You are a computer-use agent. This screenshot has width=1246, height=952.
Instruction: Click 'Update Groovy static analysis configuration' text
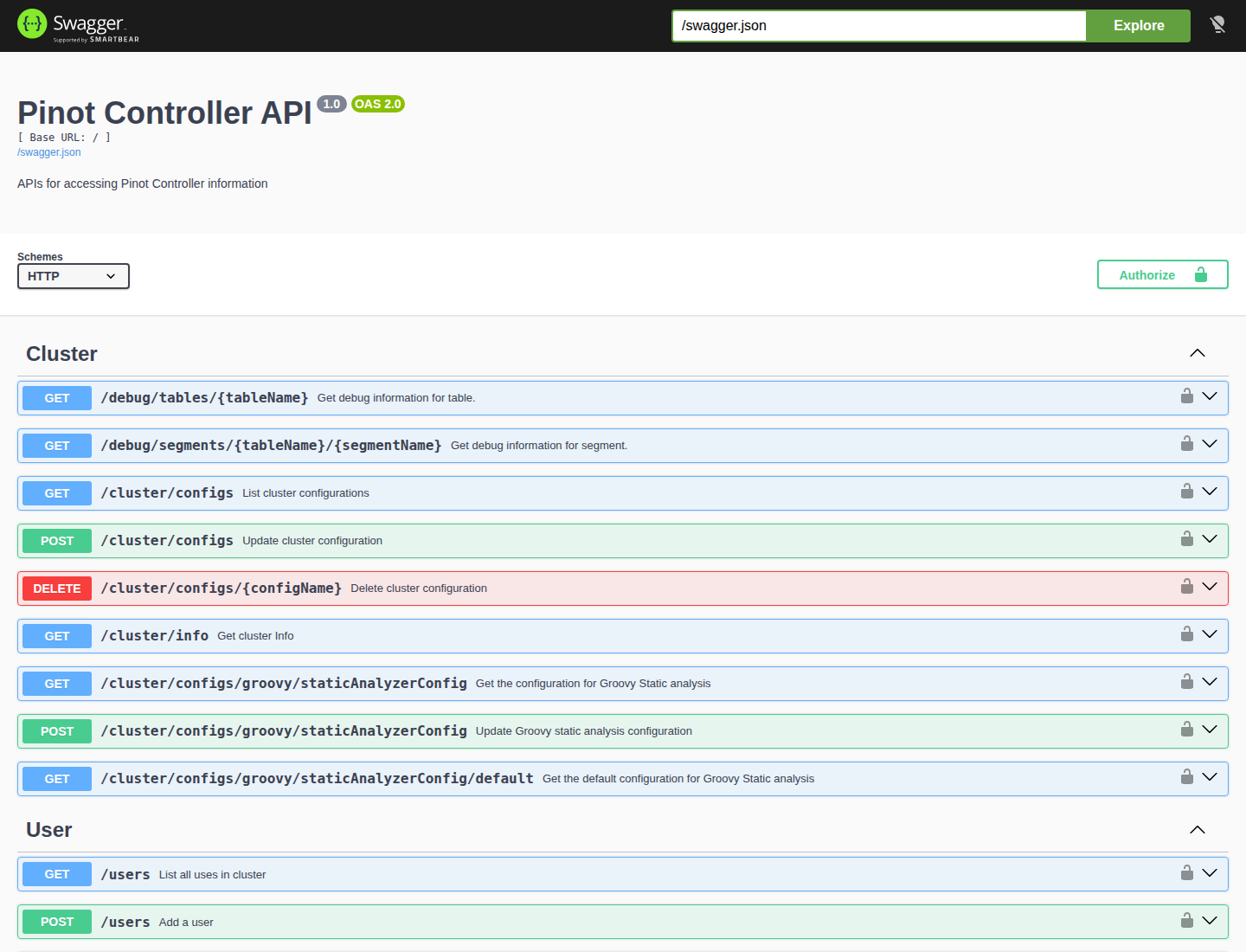click(x=584, y=731)
